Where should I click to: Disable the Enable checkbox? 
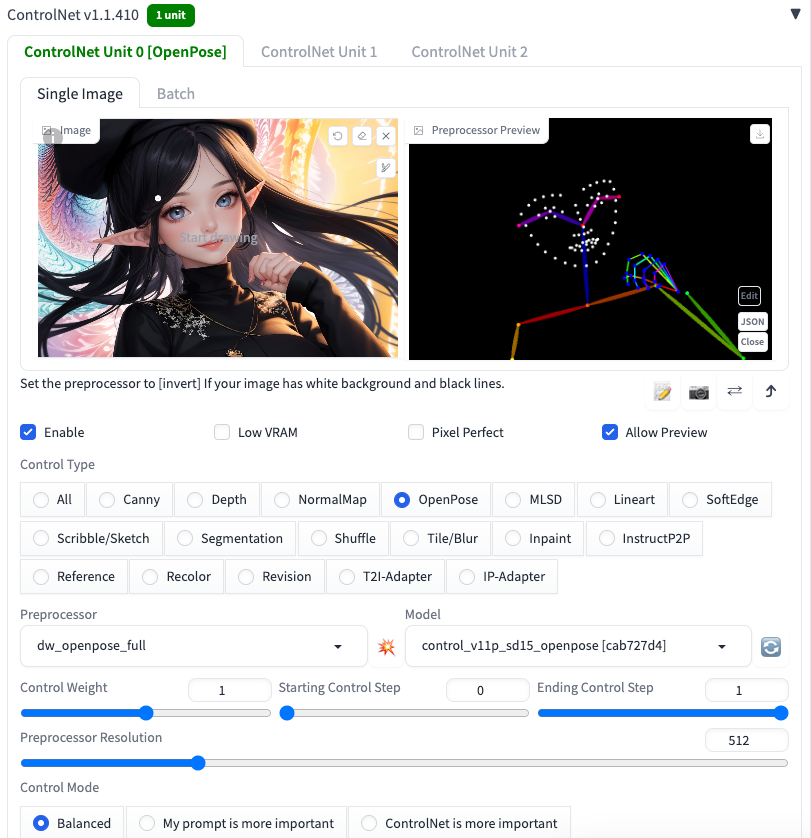pyautogui.click(x=29, y=432)
